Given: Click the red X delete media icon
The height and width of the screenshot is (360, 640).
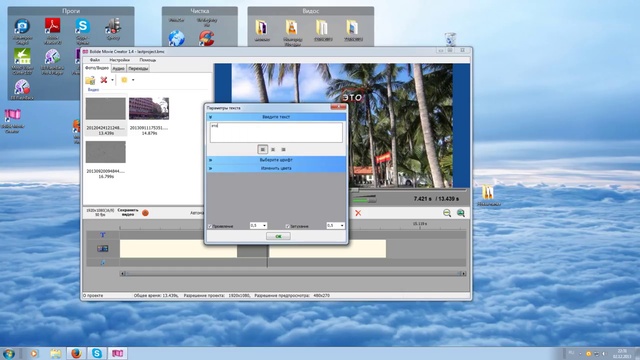Looking at the screenshot, I should (104, 80).
